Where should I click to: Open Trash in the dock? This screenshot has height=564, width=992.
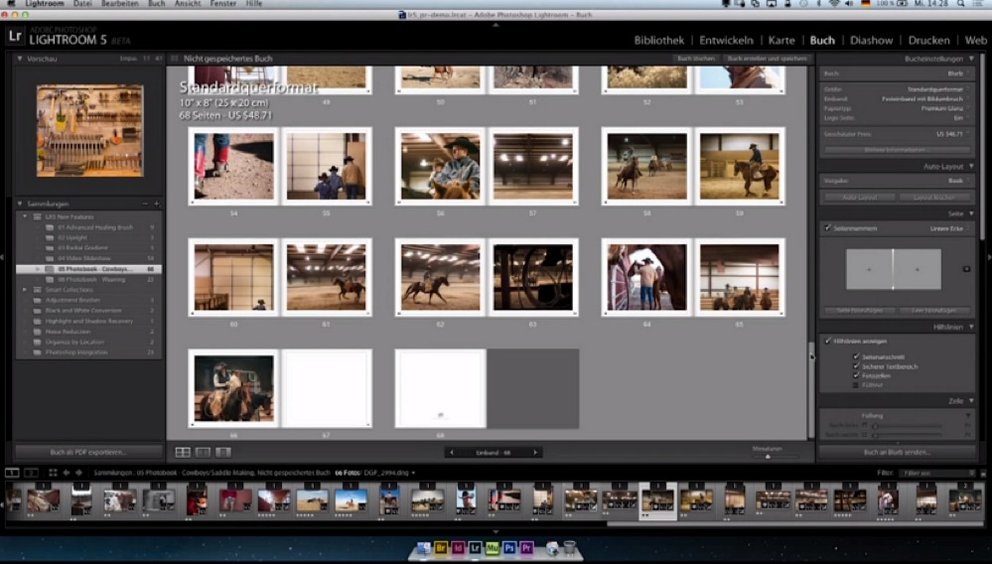pyautogui.click(x=569, y=548)
